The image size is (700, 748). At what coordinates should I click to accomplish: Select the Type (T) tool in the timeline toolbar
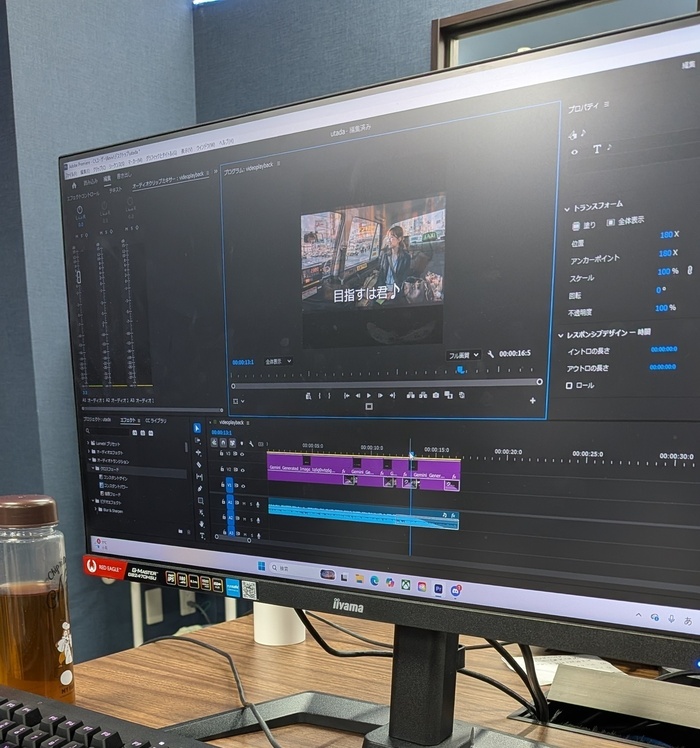(202, 536)
